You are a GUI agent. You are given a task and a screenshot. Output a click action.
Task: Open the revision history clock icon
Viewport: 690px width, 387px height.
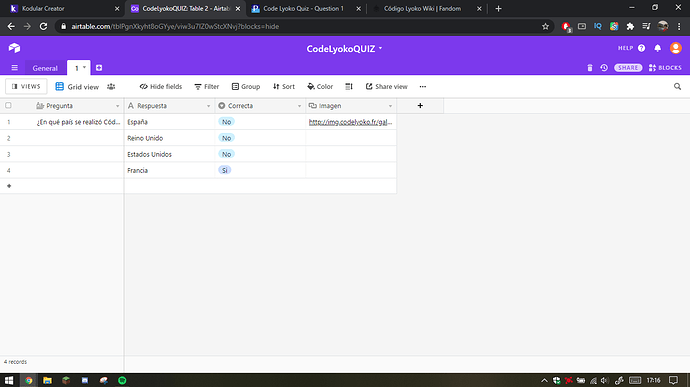coord(604,68)
